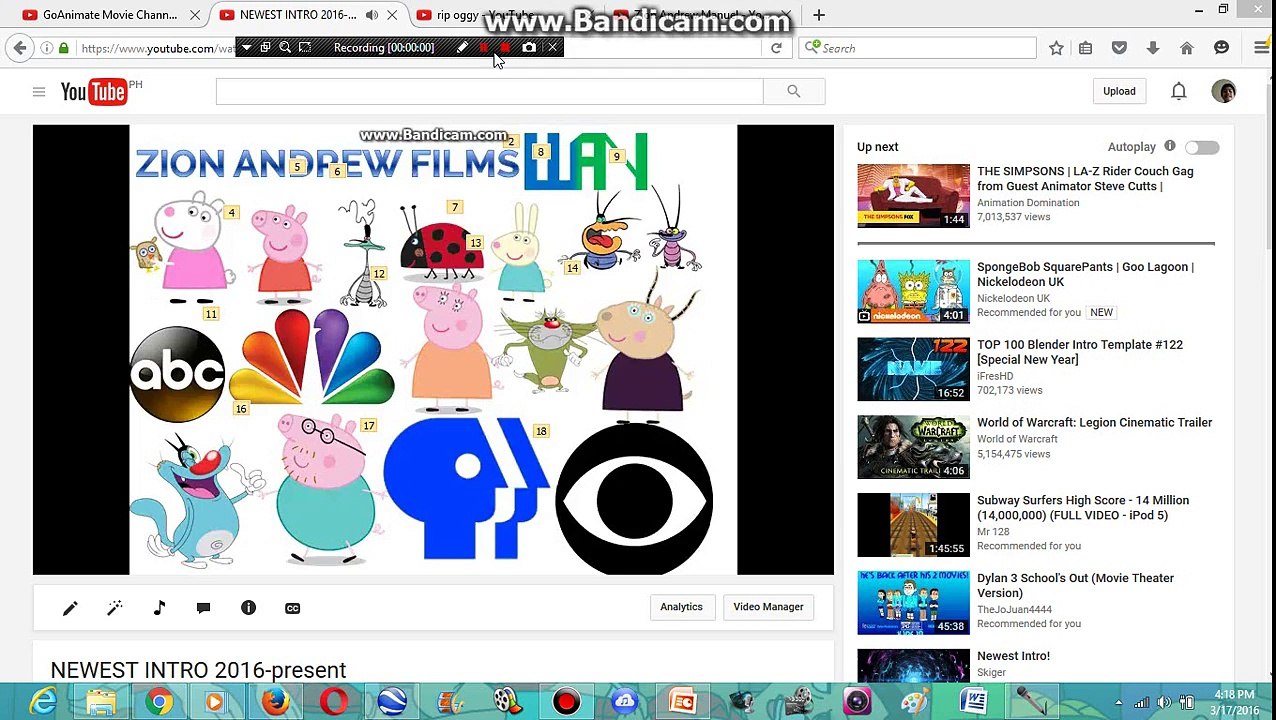Open the Firefox downloads arrow

coord(1153,48)
